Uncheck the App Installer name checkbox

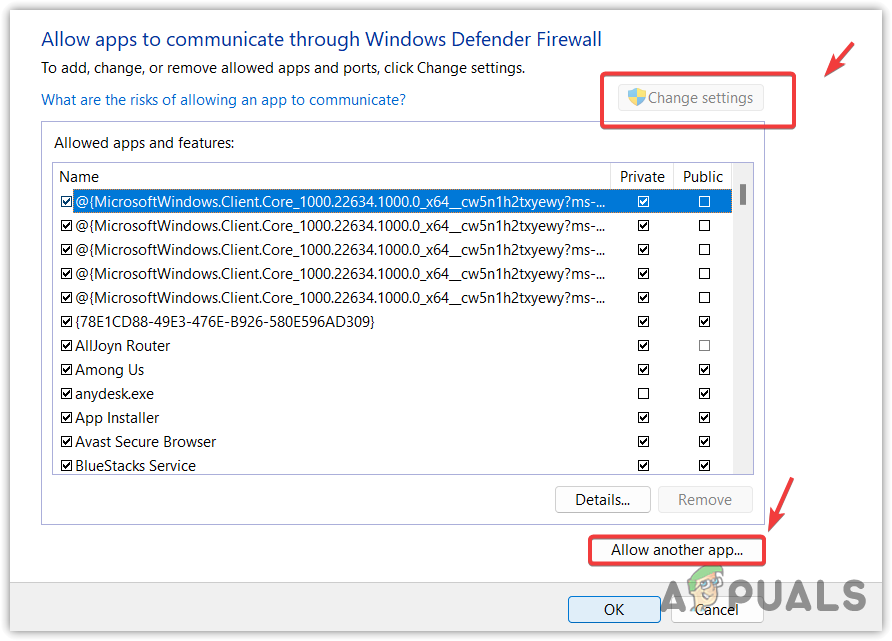tap(66, 418)
